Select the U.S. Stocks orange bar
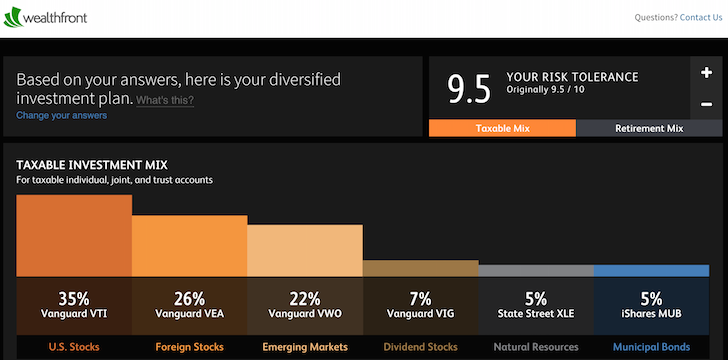 [74, 236]
